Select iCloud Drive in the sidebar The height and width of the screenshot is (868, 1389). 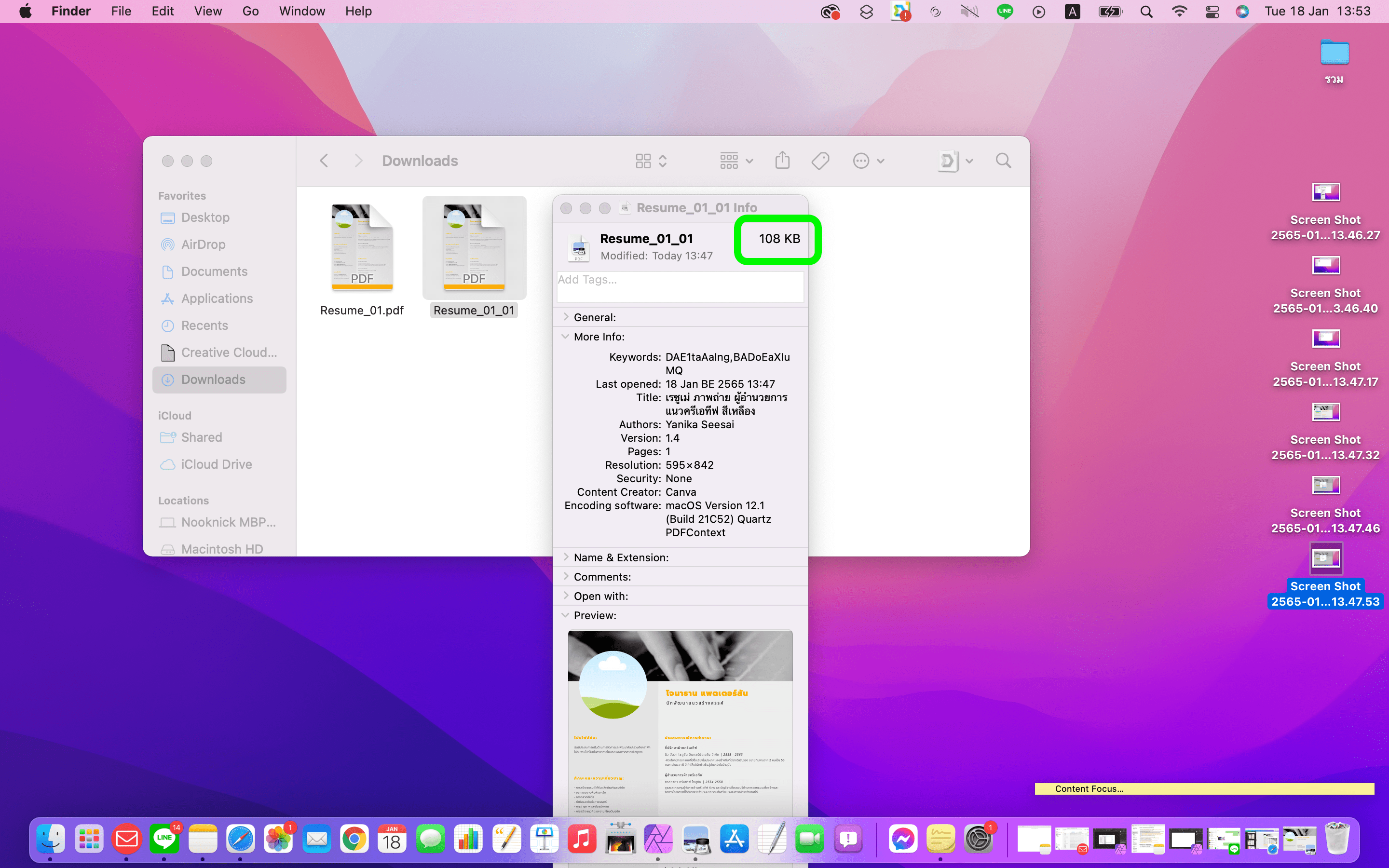point(217,464)
